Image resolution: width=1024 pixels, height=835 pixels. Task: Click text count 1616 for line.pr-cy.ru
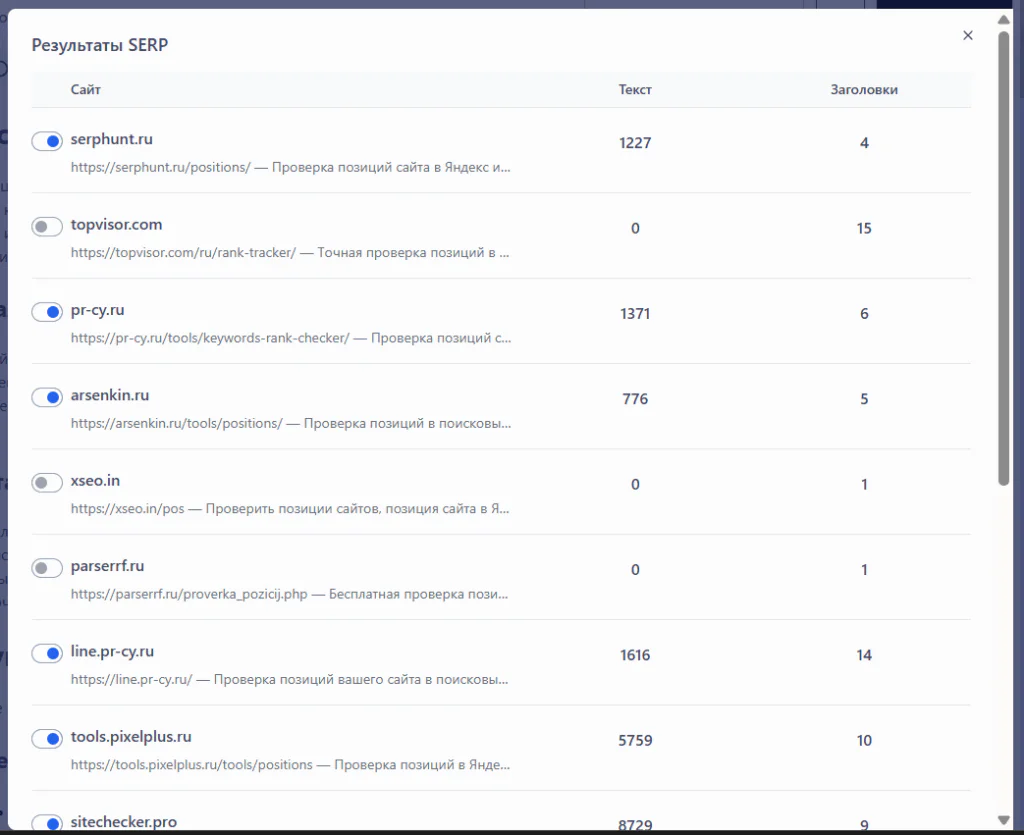point(635,655)
